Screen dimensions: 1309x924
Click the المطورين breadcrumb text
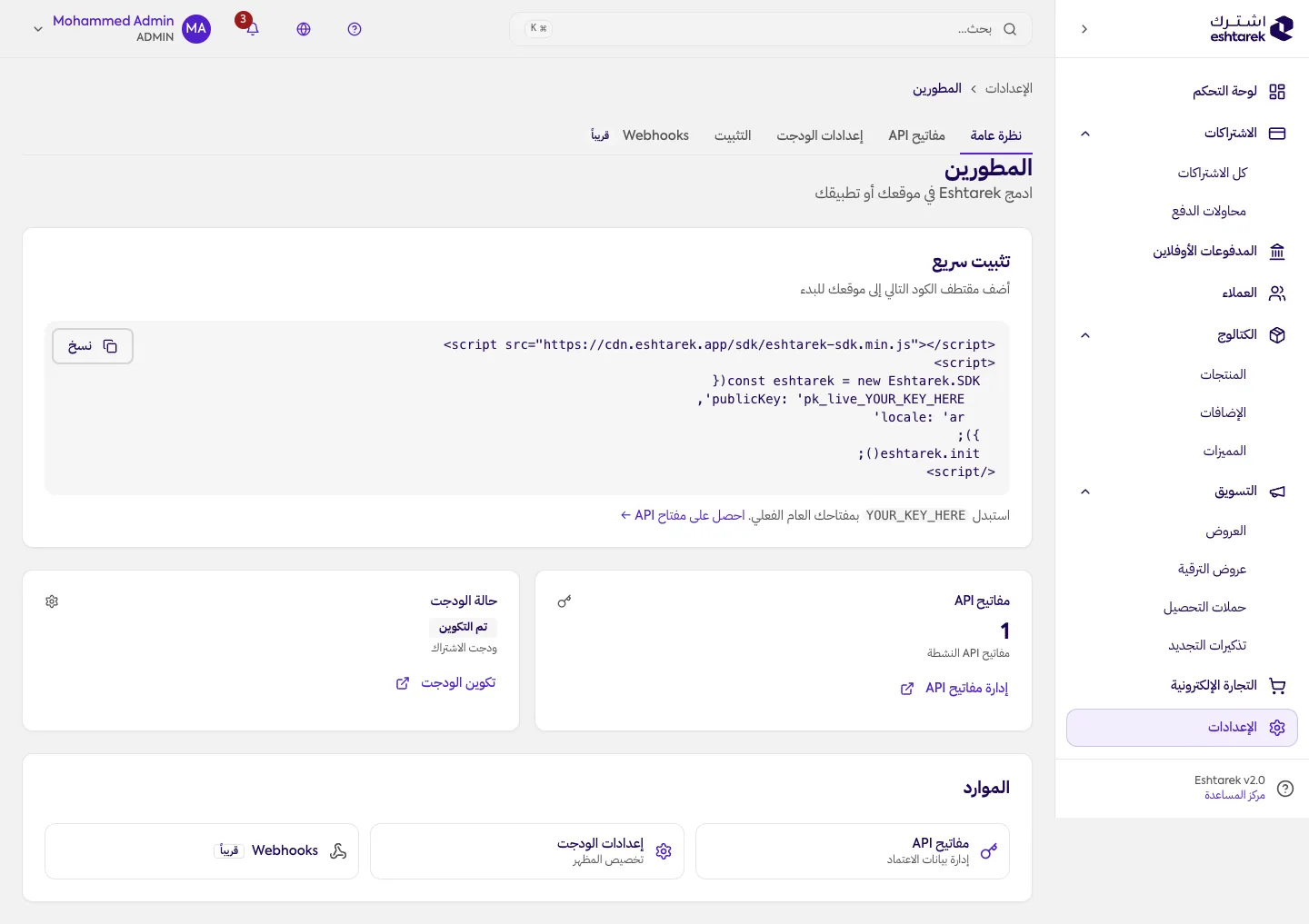[937, 88]
